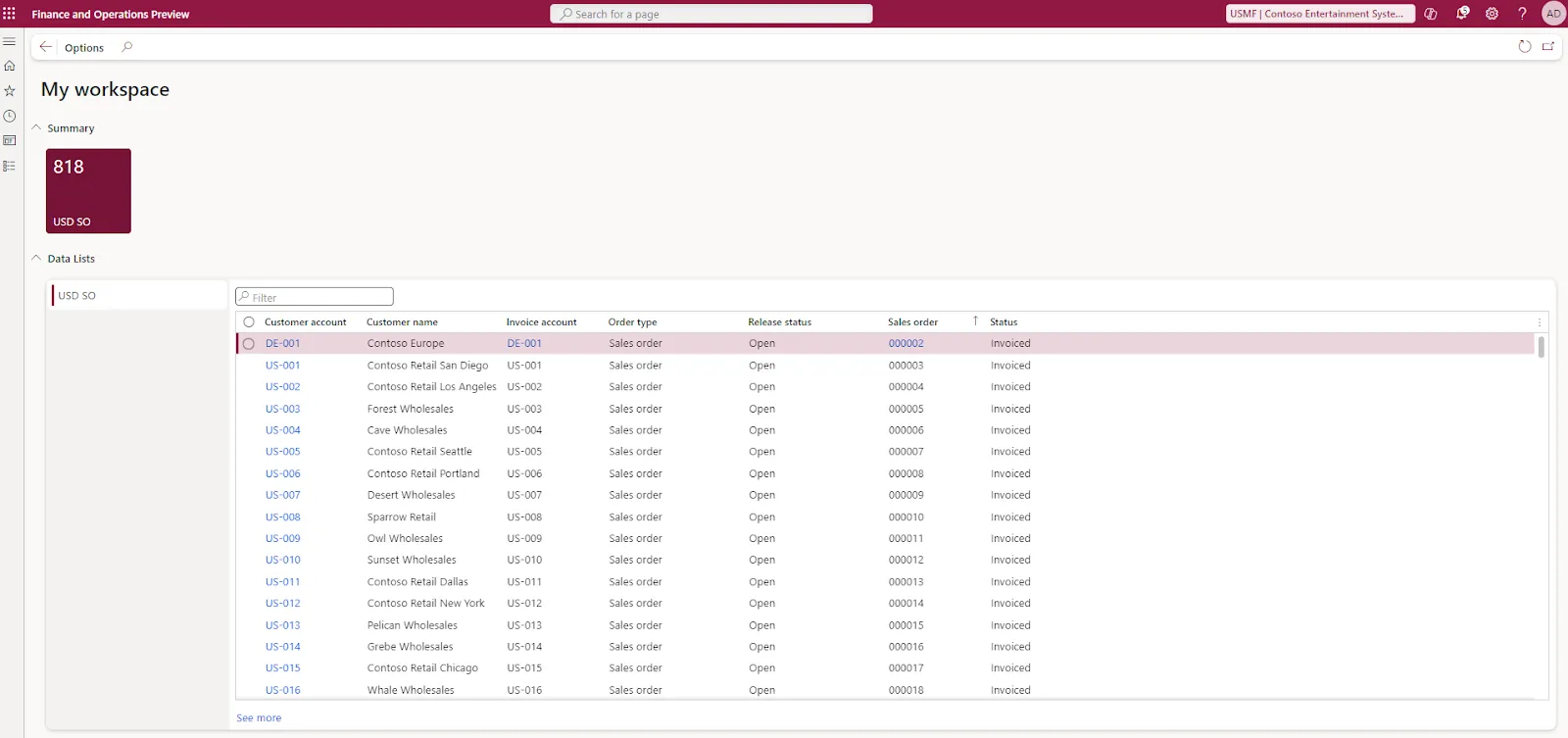Open customer account link US-010
The height and width of the screenshot is (738, 1568).
[283, 561]
